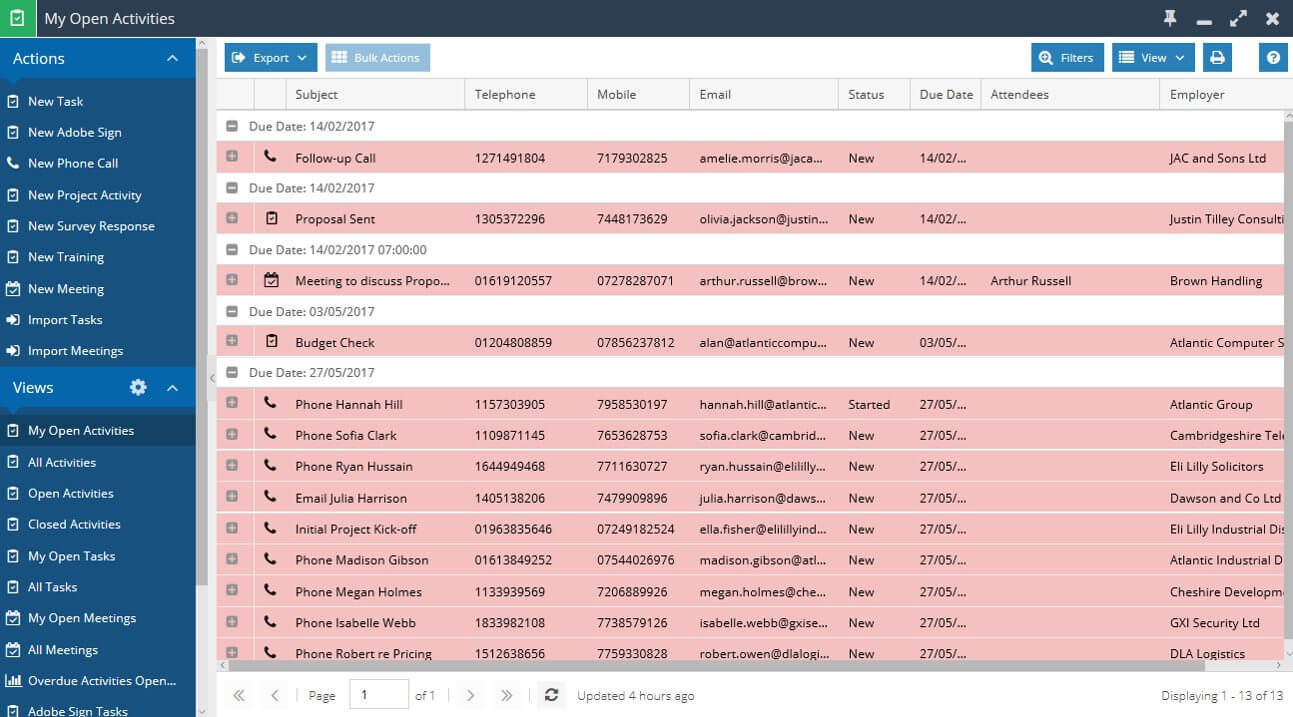This screenshot has height=717, width=1293.
Task: Click the print icon in the toolbar
Action: tap(1217, 58)
